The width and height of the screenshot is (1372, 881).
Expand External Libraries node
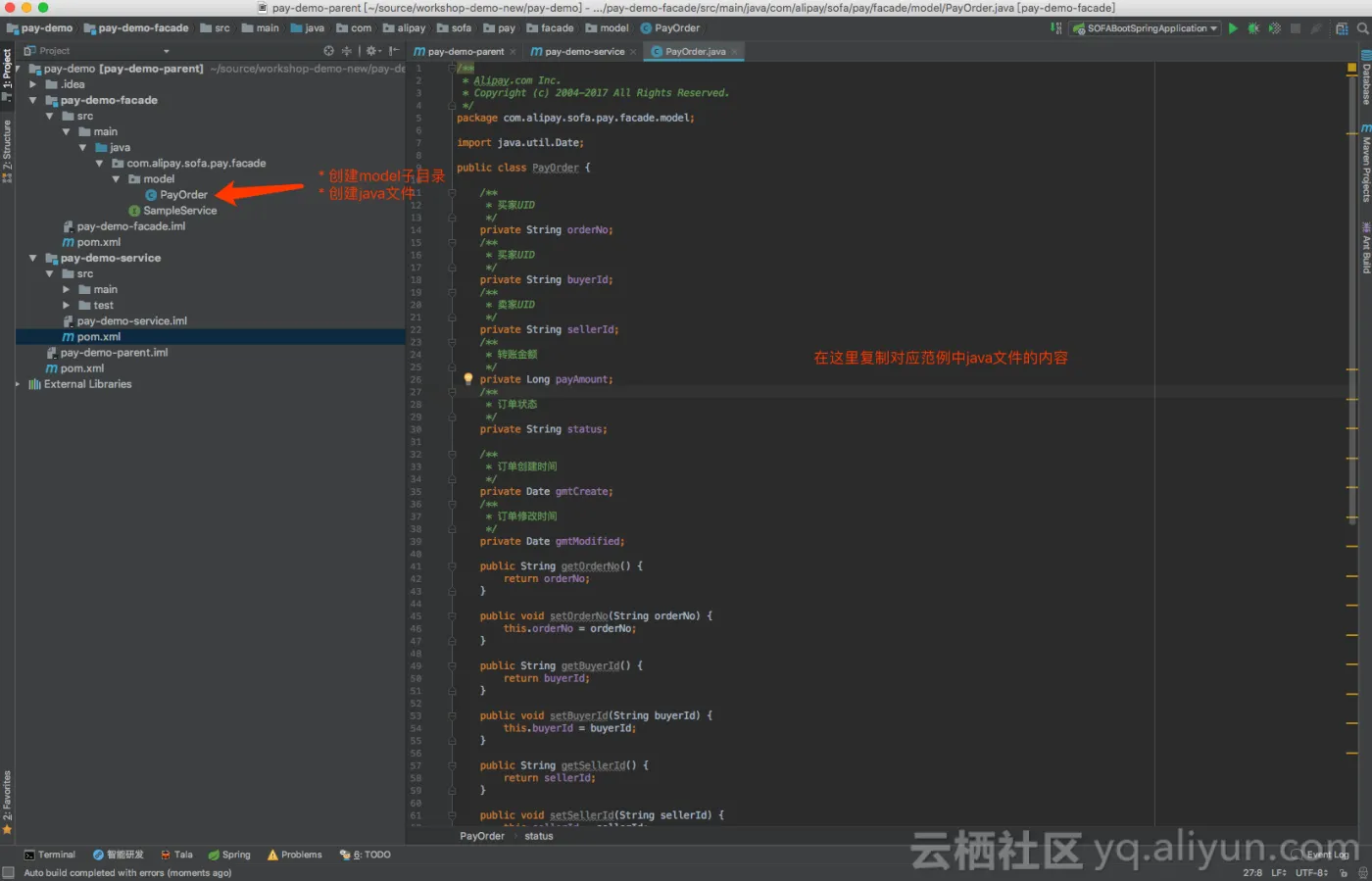click(18, 384)
